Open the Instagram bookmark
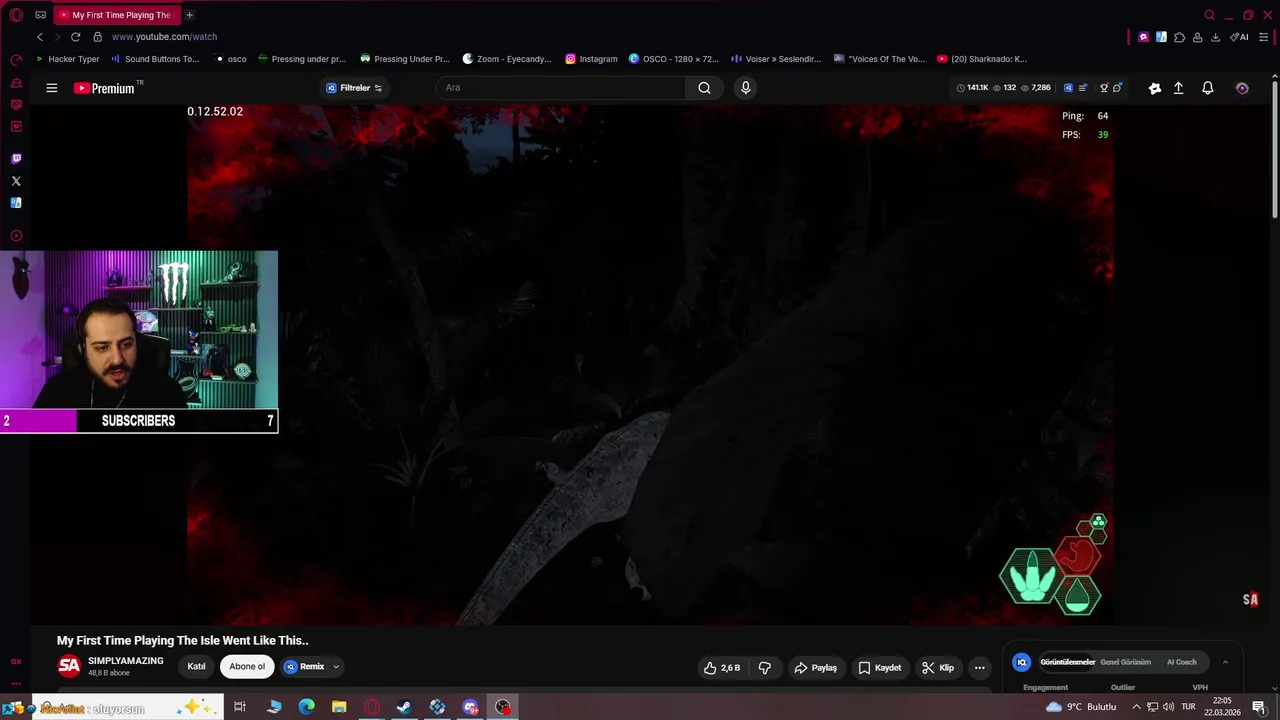Viewport: 1280px width, 720px height. tap(591, 59)
